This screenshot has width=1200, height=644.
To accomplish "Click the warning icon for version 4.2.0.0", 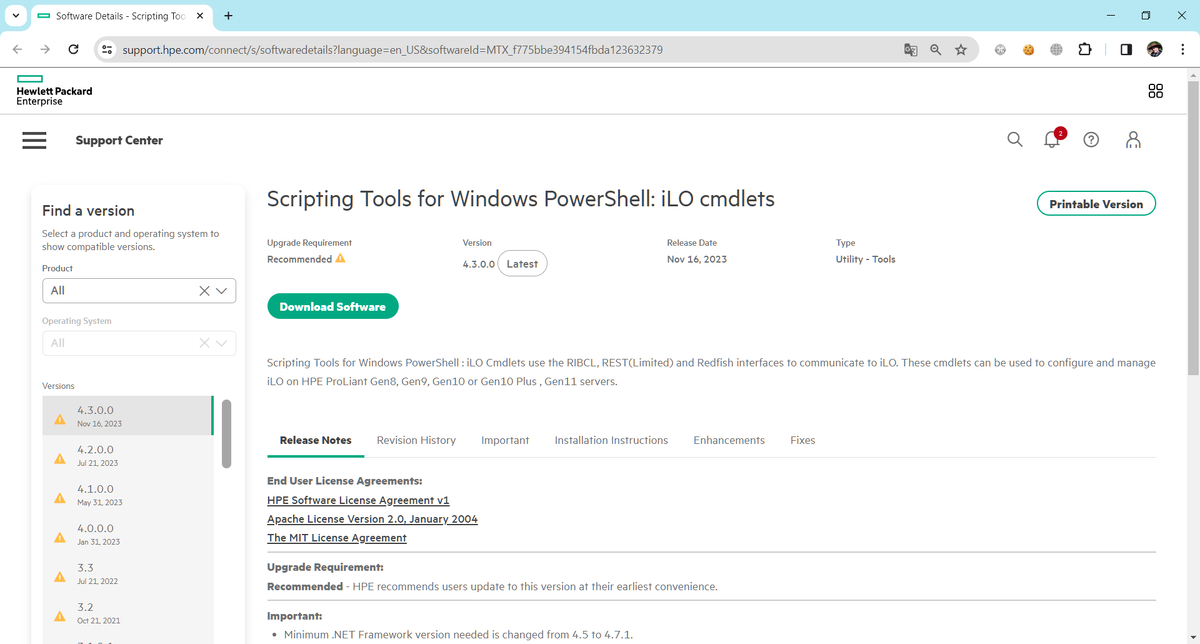I will point(60,458).
